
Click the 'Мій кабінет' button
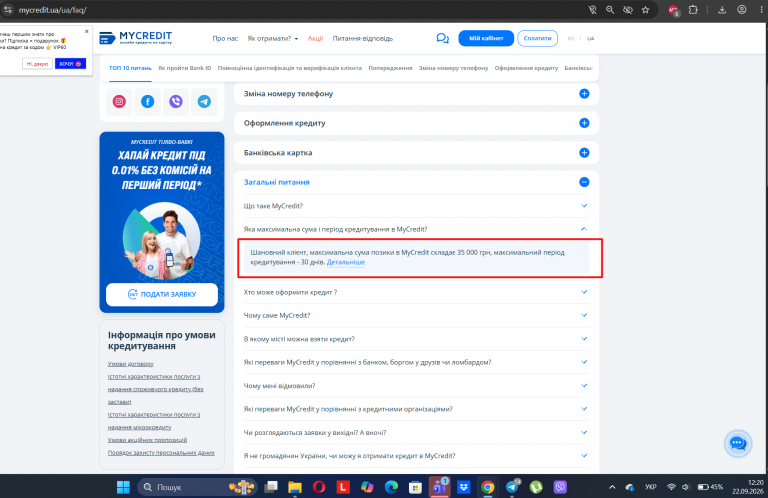point(486,38)
